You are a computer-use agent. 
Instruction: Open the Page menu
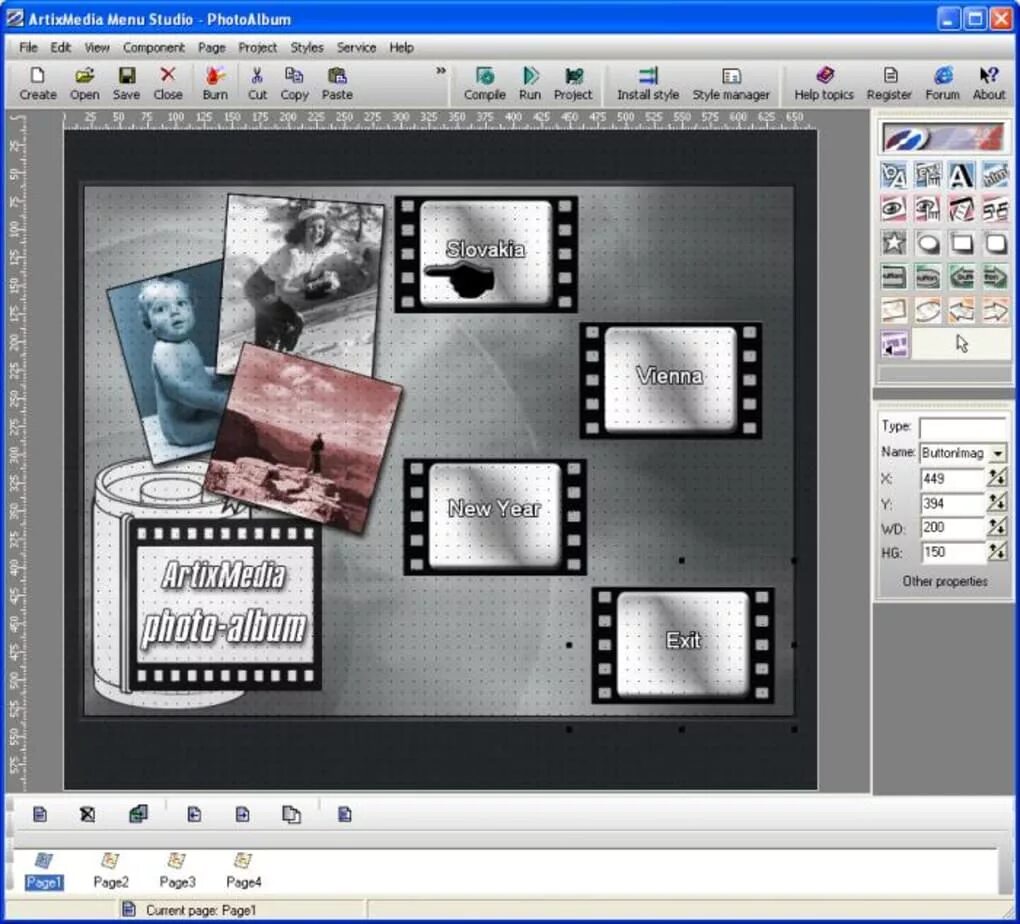coord(212,48)
